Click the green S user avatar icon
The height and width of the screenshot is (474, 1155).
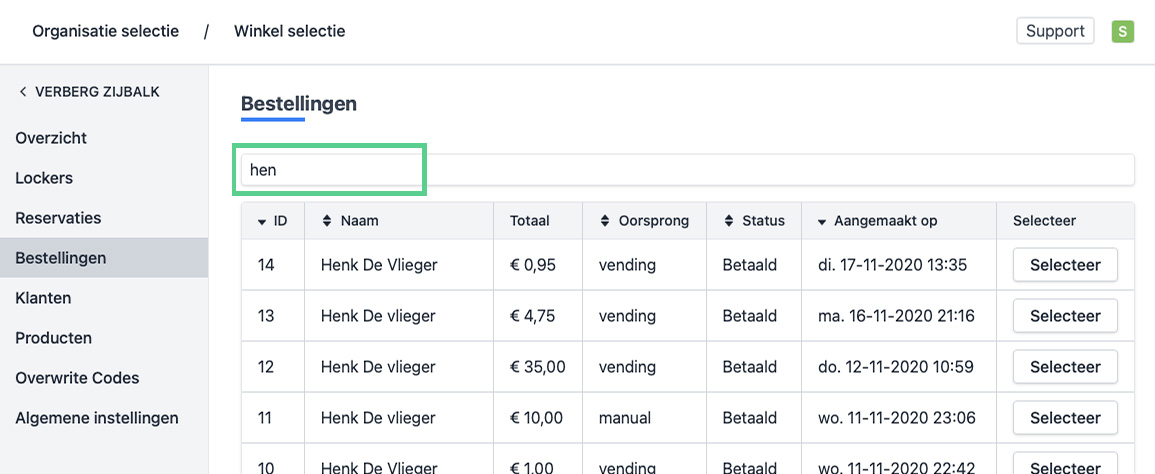tap(1123, 31)
